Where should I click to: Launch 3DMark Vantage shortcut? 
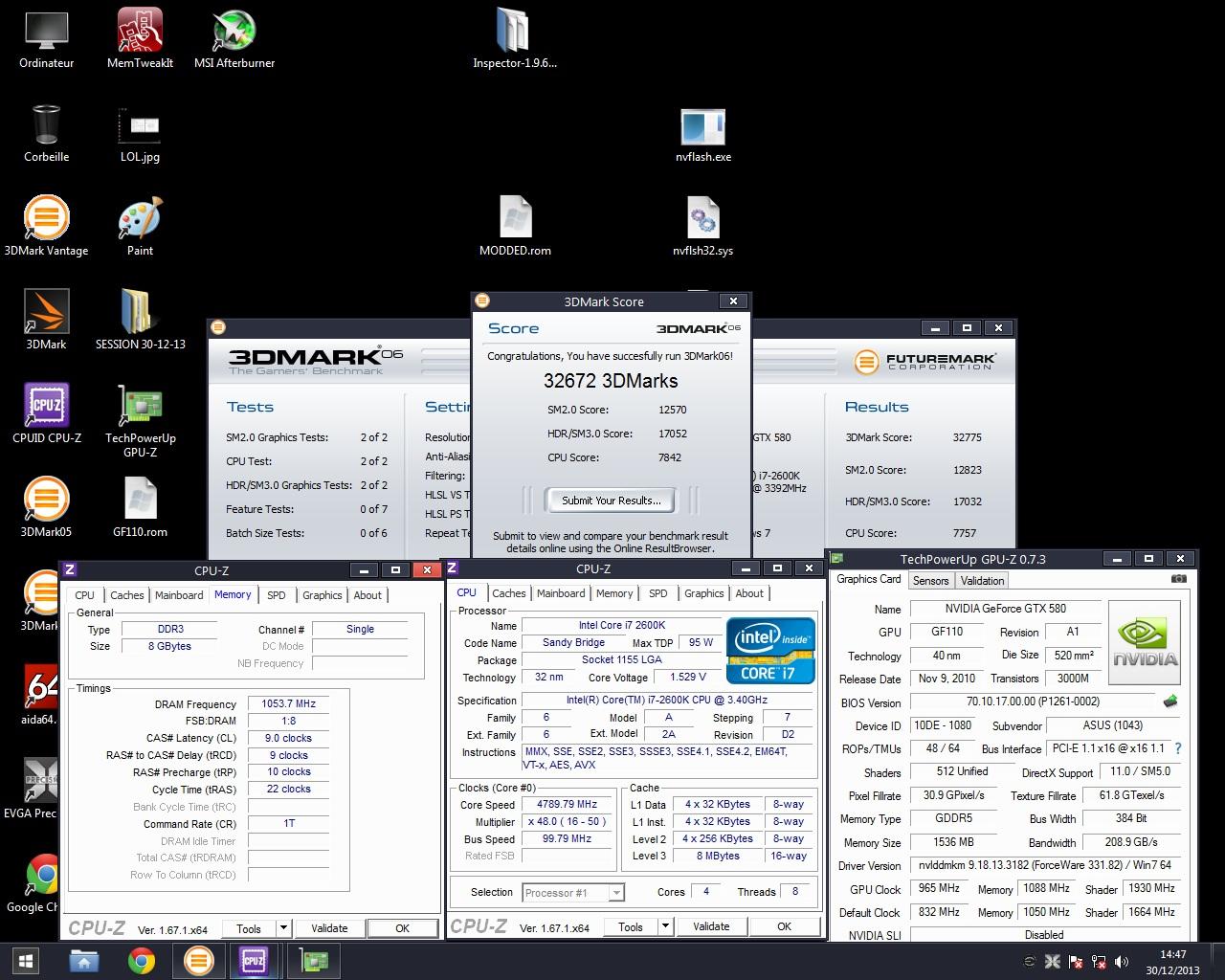click(x=46, y=226)
